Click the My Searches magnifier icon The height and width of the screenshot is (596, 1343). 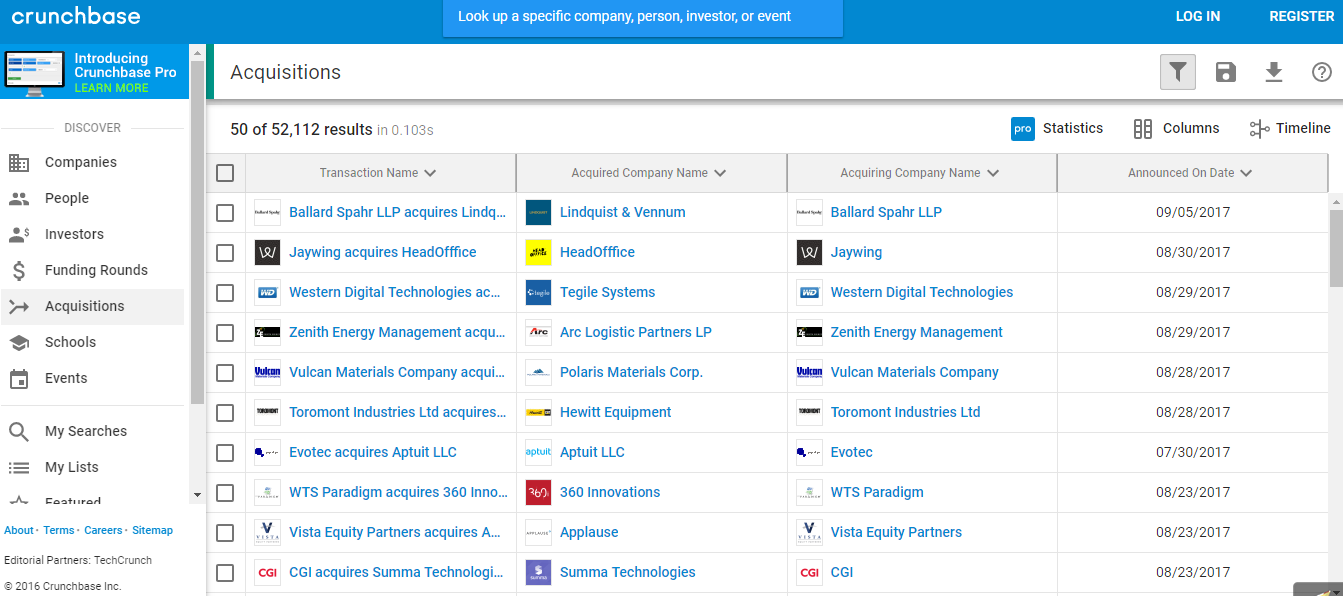19,431
